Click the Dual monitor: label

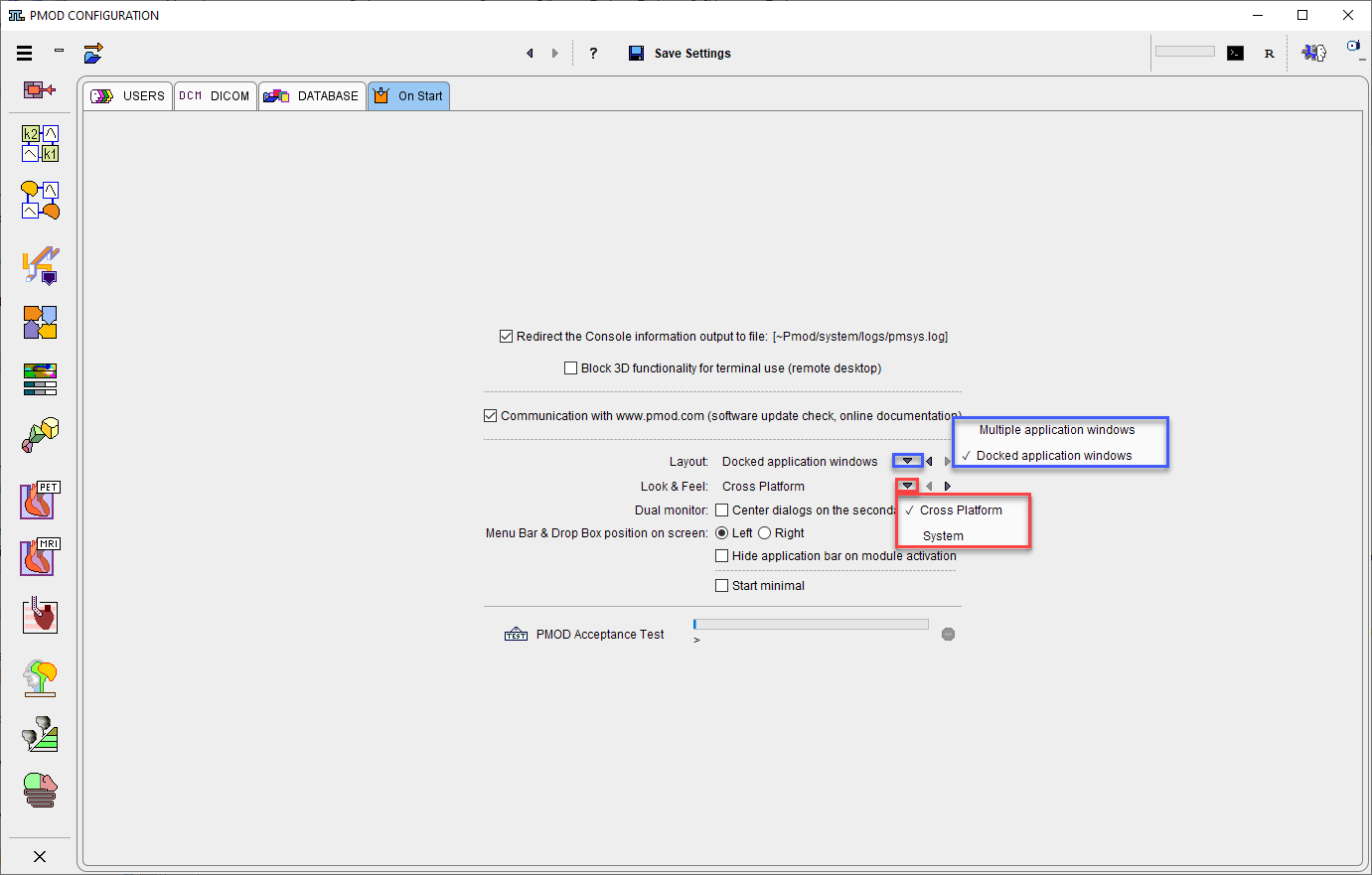672,510
